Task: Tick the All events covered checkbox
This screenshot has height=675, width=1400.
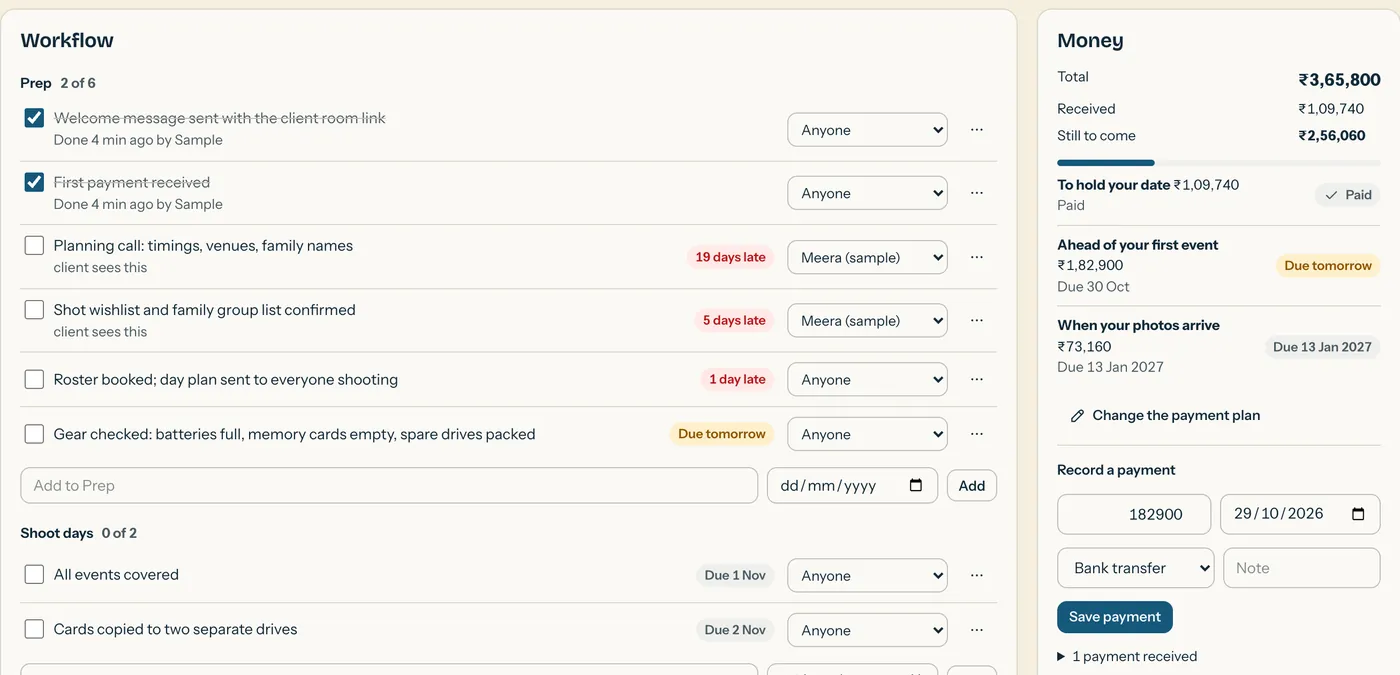Action: pos(34,574)
